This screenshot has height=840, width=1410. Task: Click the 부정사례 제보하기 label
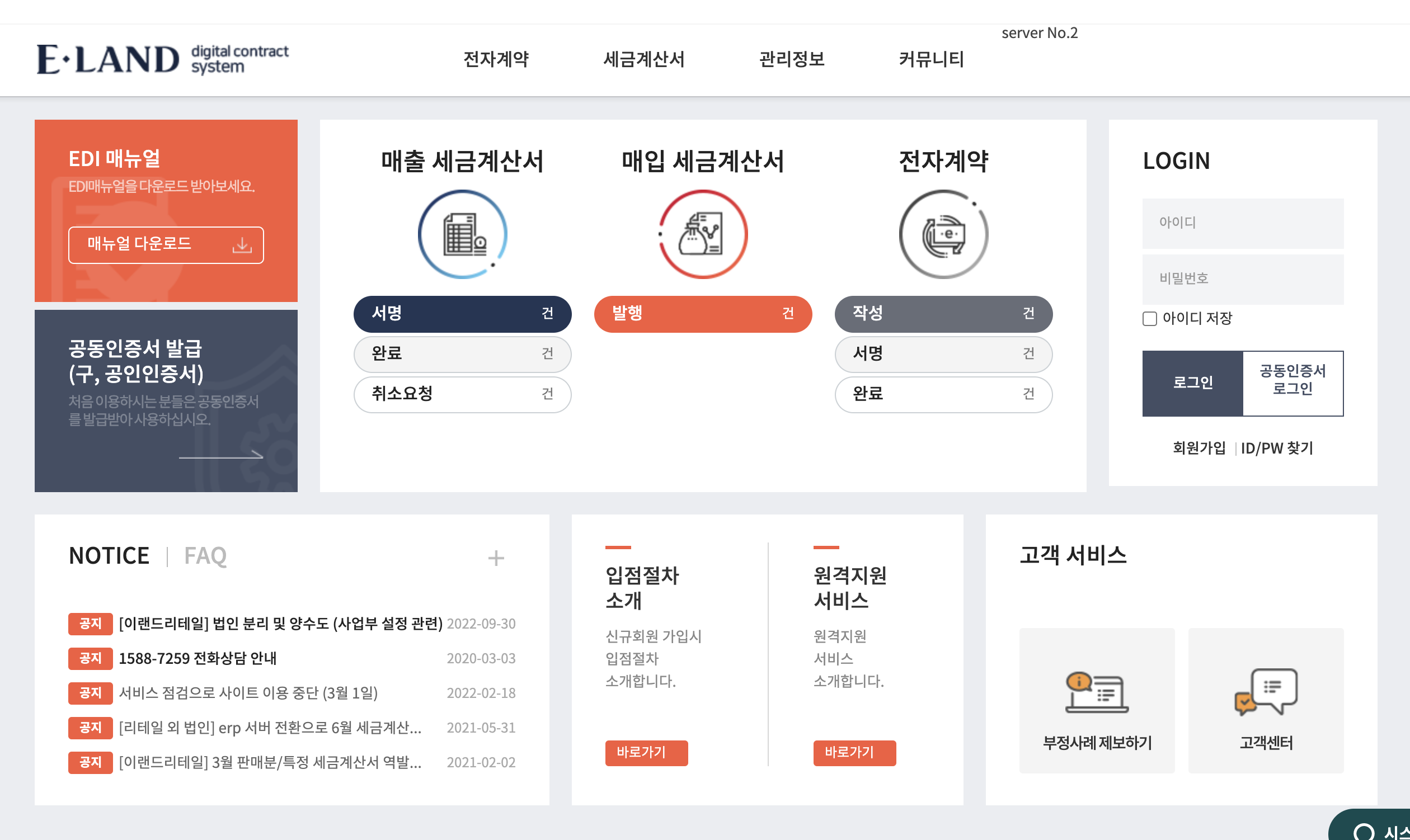click(1097, 743)
